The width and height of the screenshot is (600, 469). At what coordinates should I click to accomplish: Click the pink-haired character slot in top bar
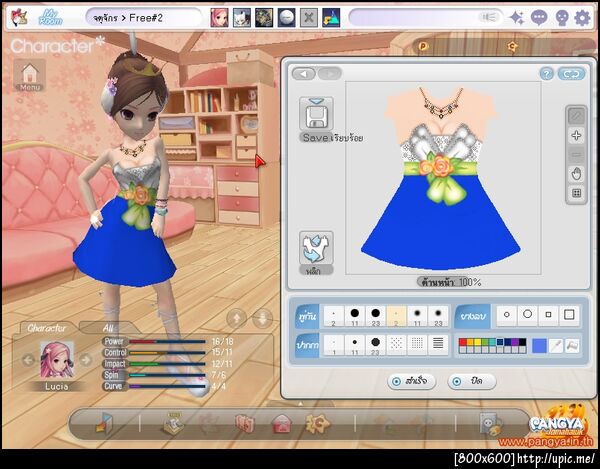(x=219, y=18)
